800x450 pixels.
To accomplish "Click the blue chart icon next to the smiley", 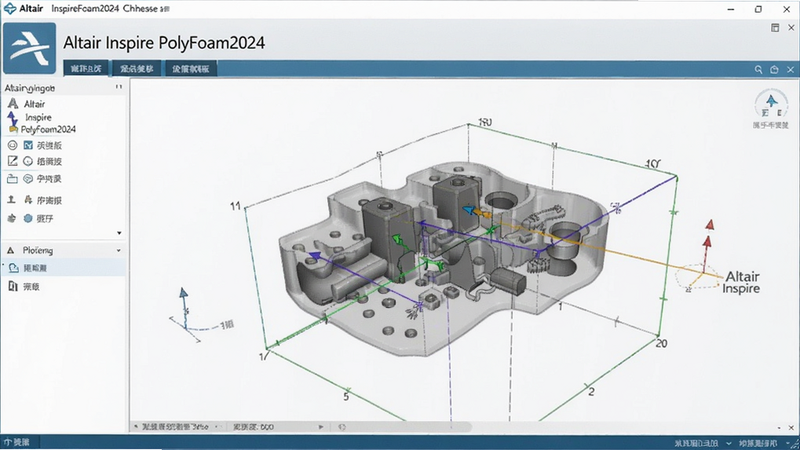I will (28, 145).
